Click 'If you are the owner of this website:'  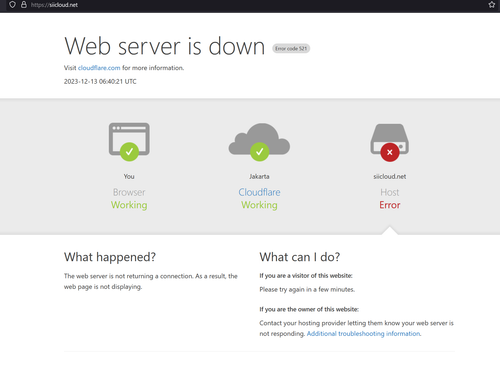click(309, 309)
